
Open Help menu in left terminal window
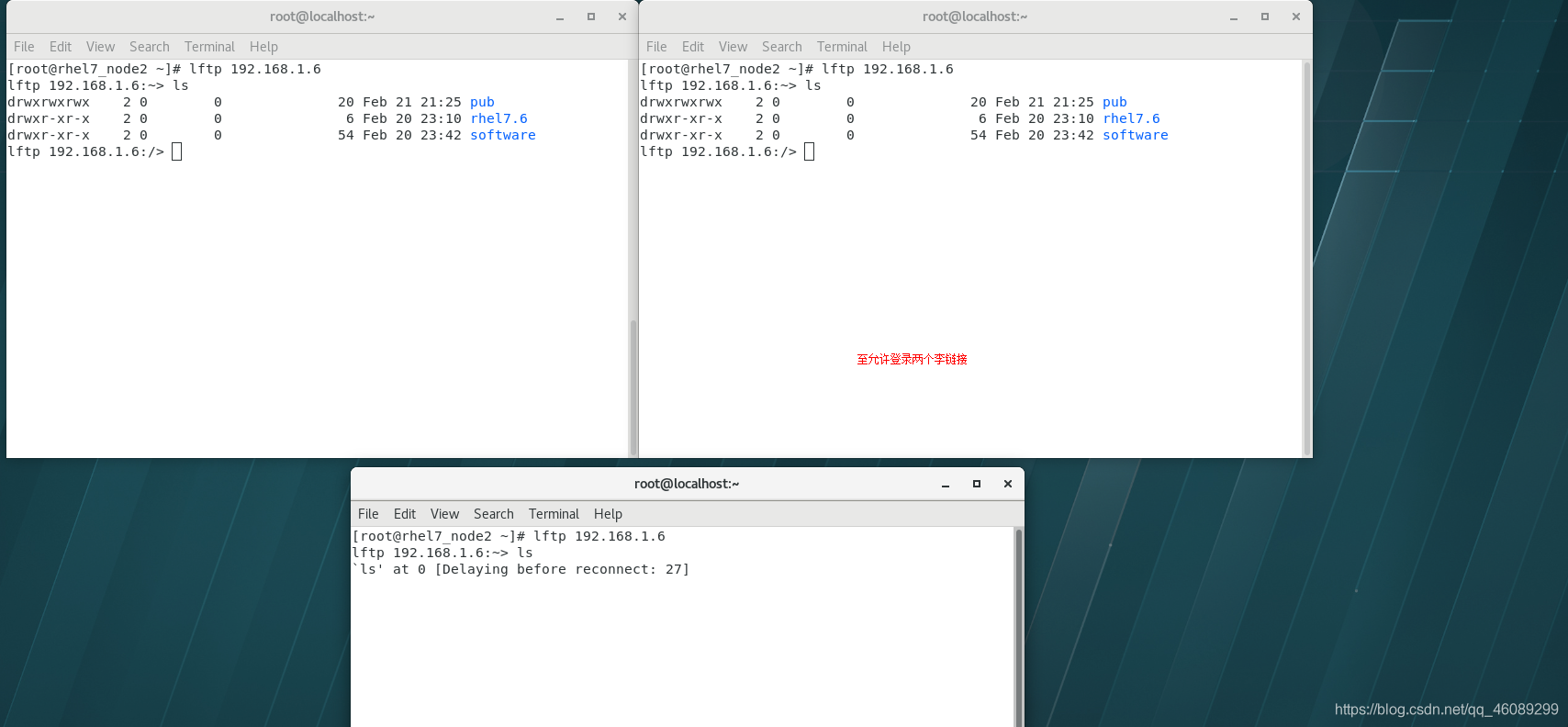263,47
